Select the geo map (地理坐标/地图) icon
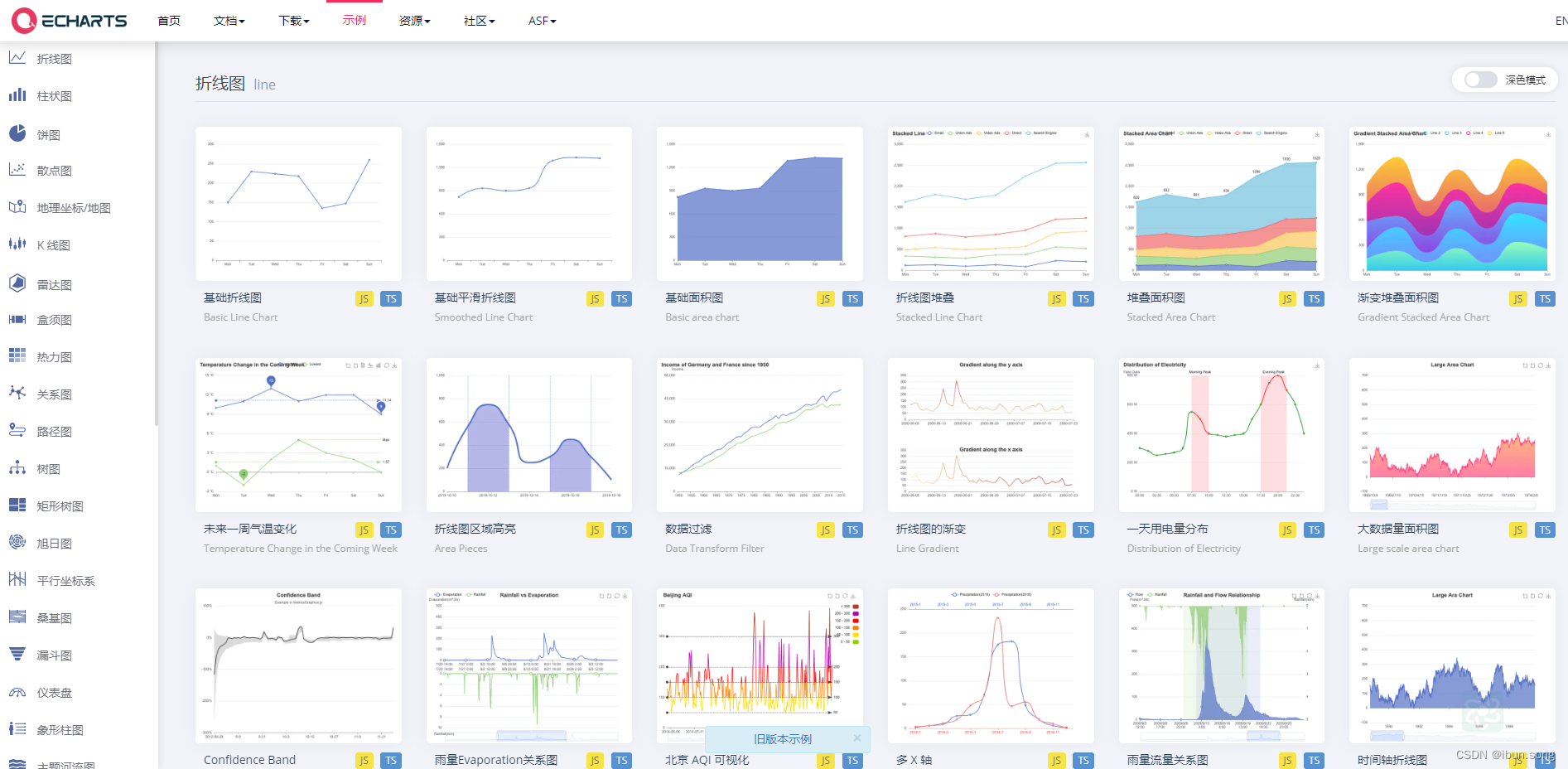This screenshot has height=769, width=1568. click(17, 207)
